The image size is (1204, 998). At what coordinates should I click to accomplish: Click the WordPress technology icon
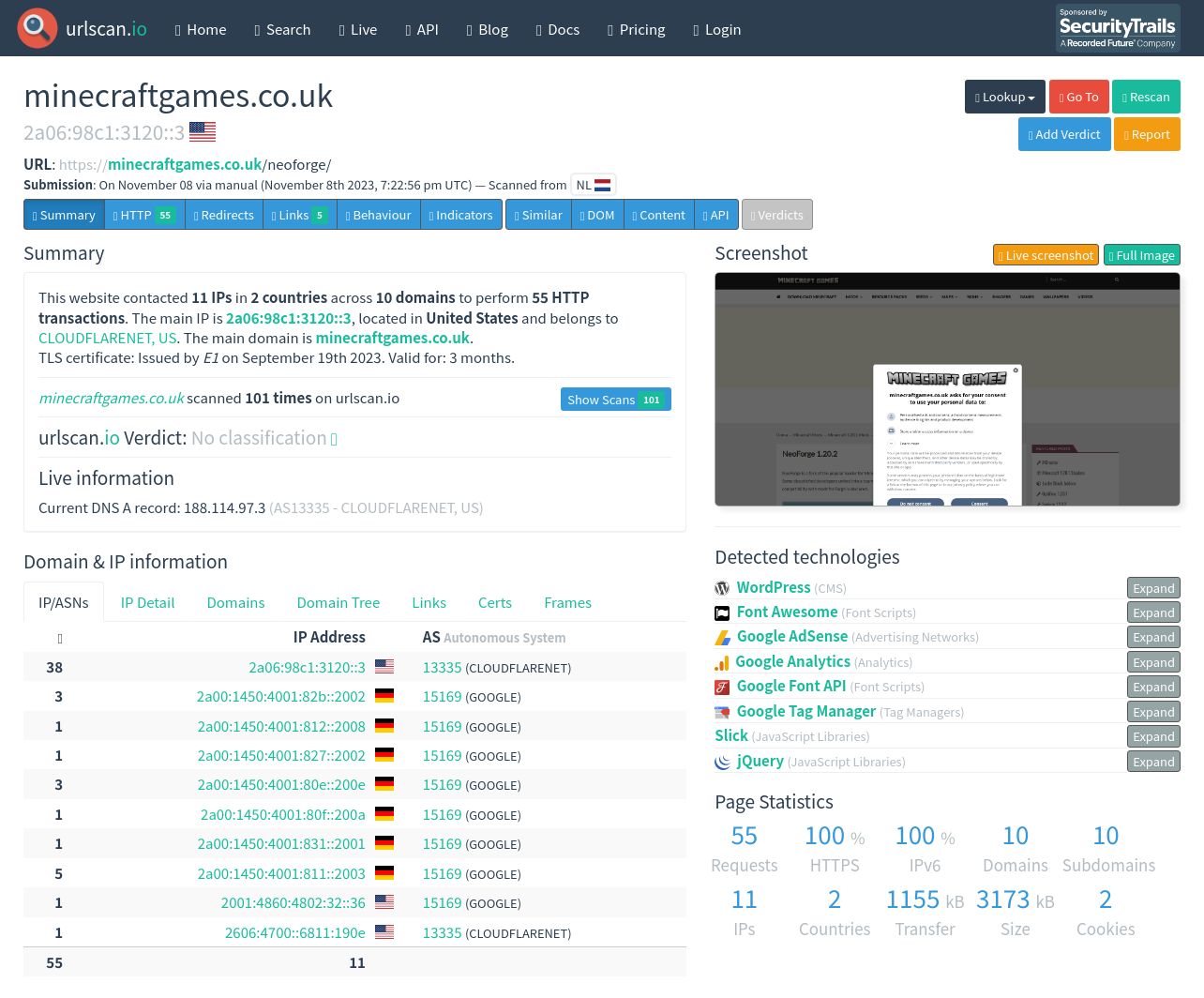tap(722, 588)
